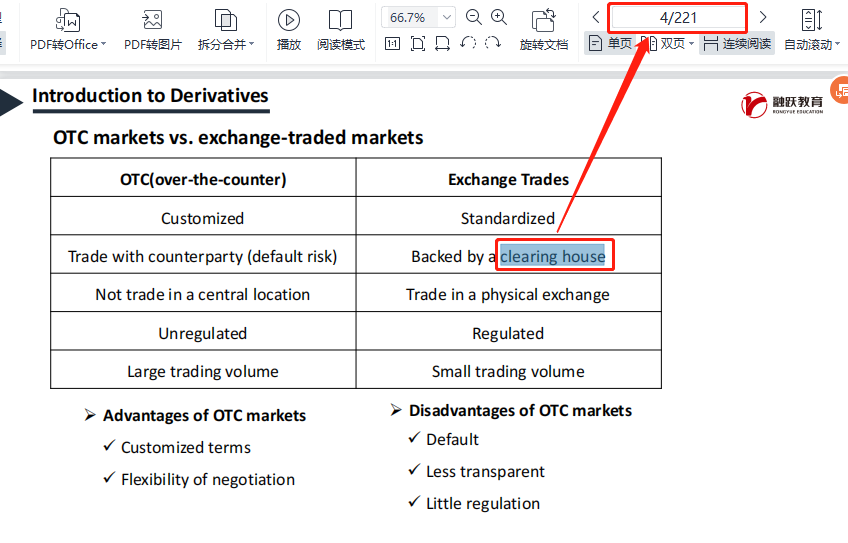Enable 单页 single page view
848x543 pixels.
(611, 43)
